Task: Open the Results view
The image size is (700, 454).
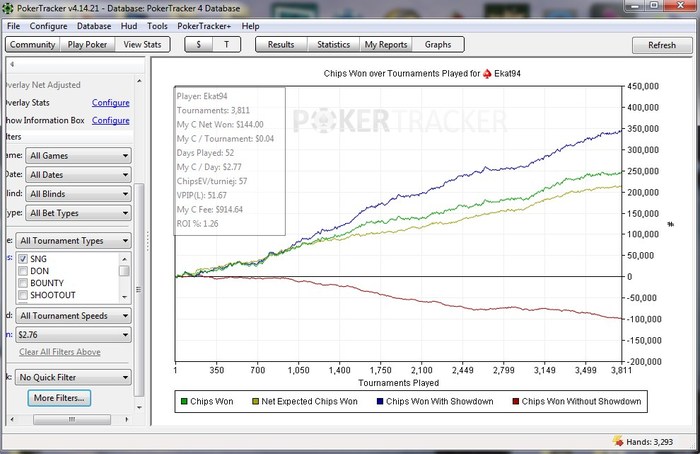Action: [281, 45]
